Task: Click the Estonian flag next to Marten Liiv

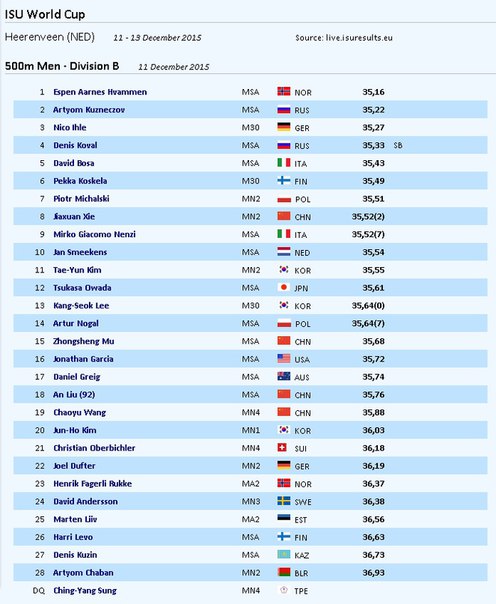Action: tap(284, 518)
